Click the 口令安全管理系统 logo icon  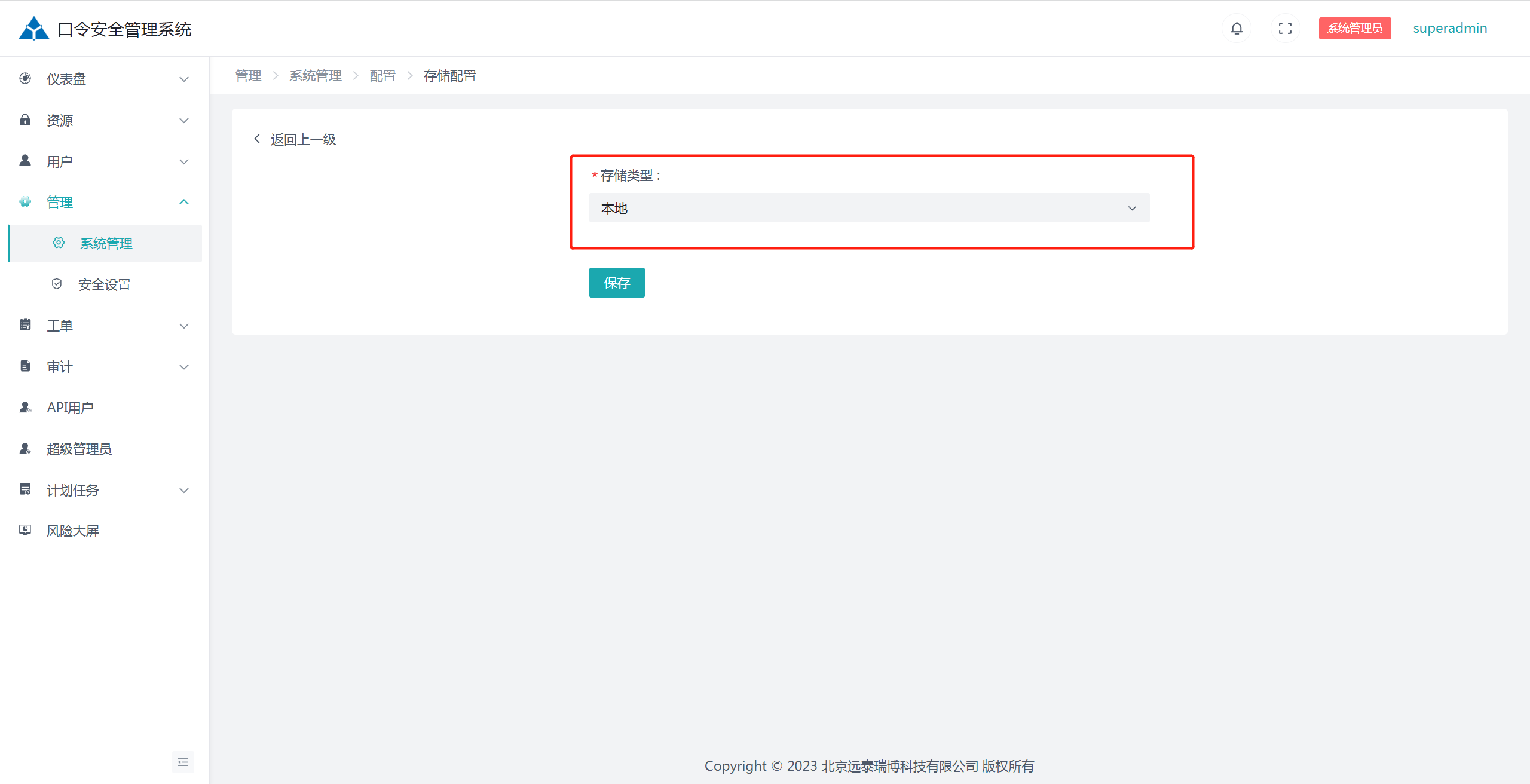point(33,29)
